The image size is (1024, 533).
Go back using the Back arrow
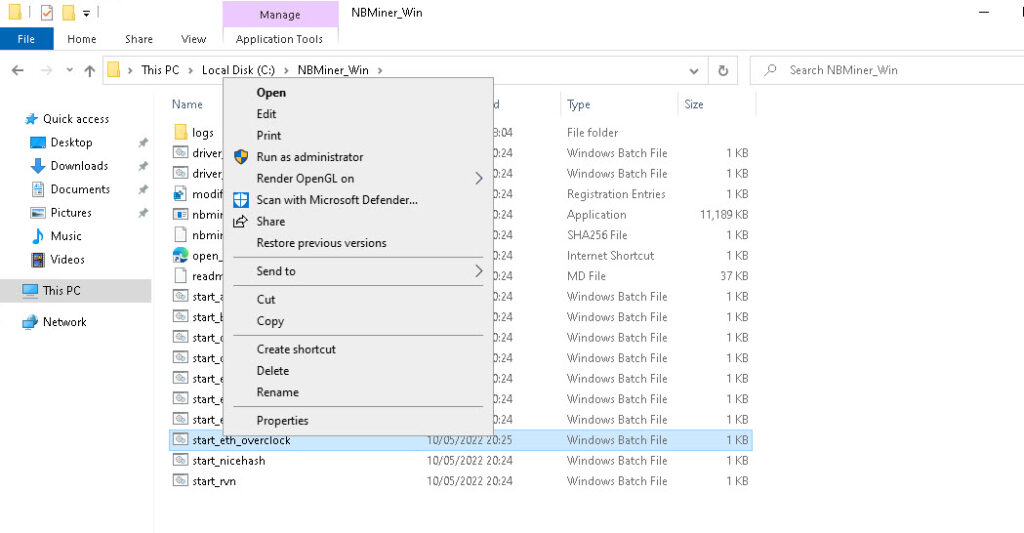(x=18, y=70)
